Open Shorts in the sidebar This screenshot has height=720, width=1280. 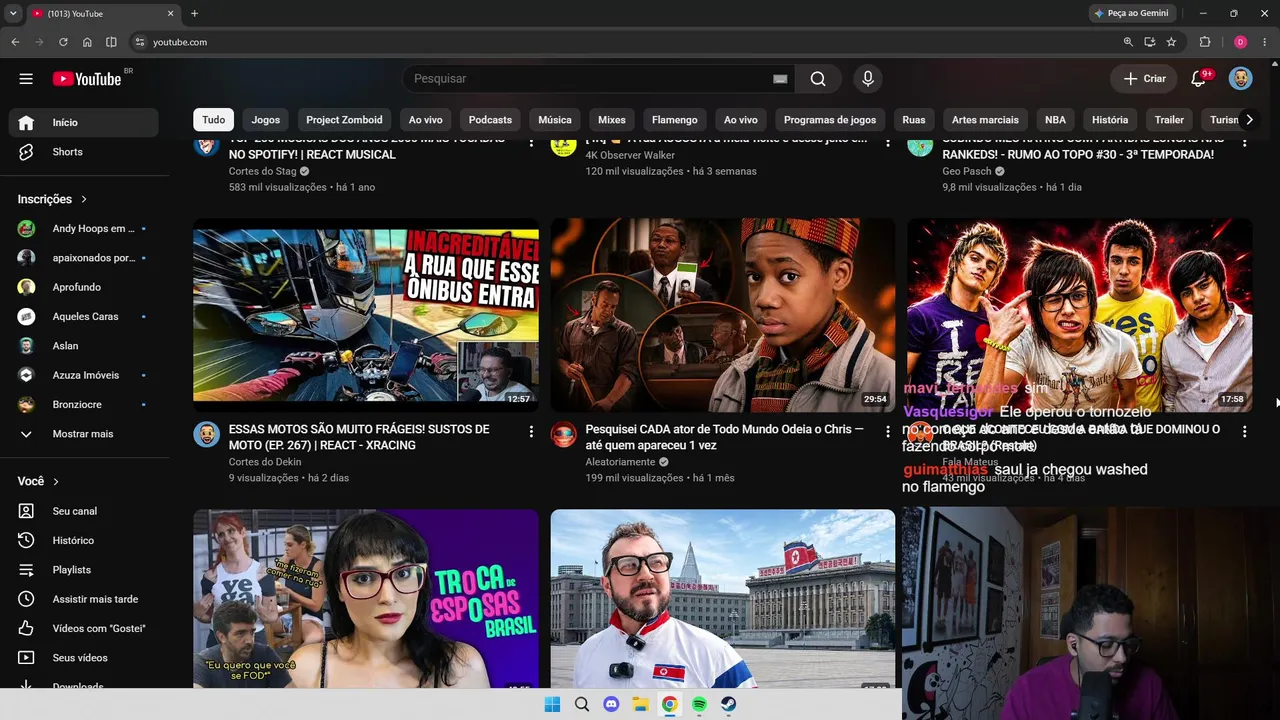point(84,152)
